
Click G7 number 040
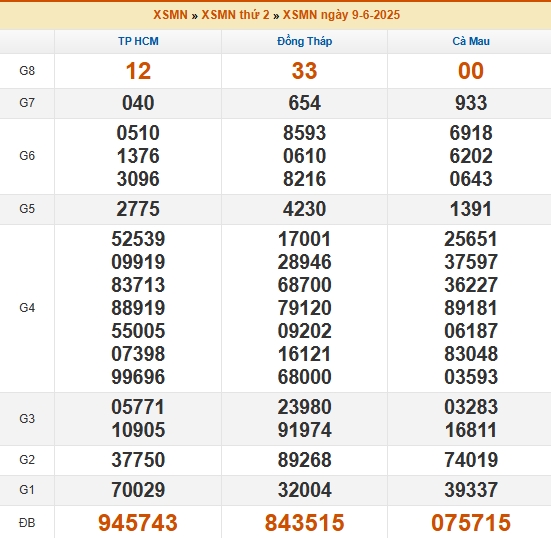[138, 103]
